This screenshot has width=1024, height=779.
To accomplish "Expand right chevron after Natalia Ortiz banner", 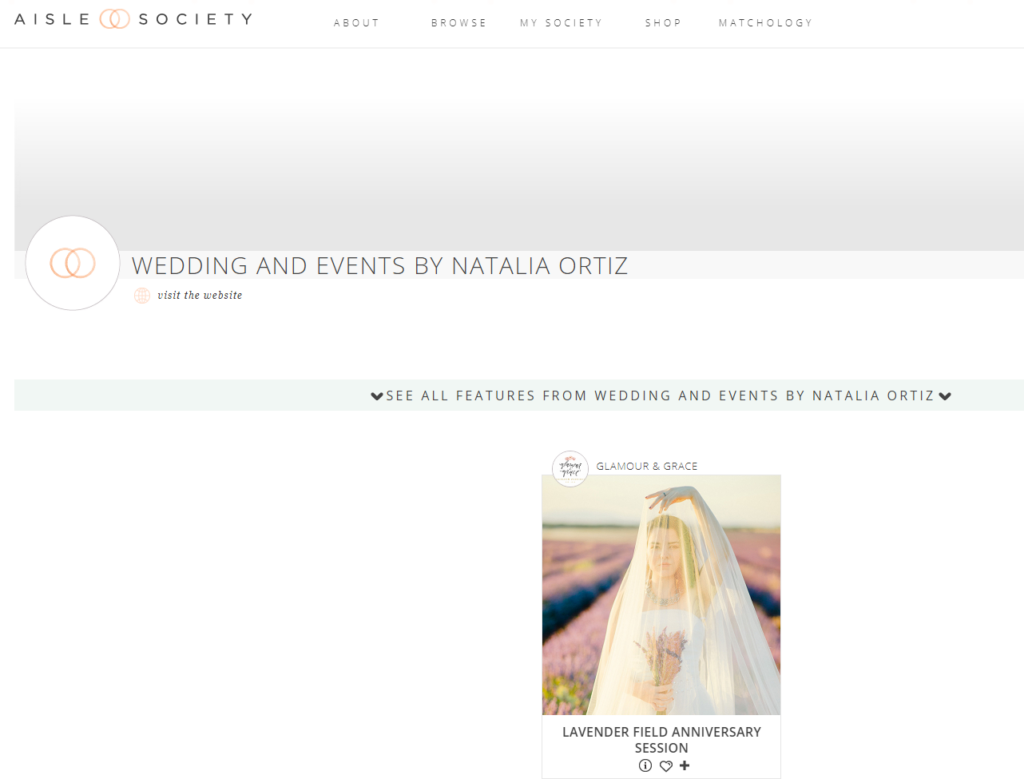I will pos(945,396).
